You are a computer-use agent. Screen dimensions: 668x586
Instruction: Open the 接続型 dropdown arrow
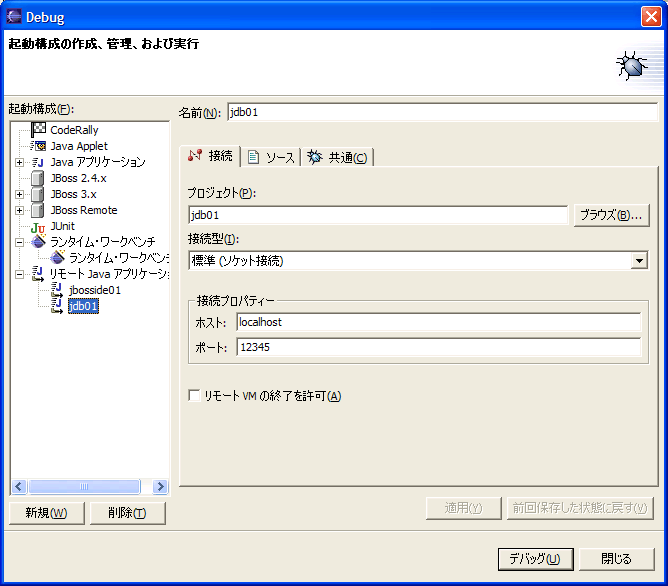(x=639, y=261)
